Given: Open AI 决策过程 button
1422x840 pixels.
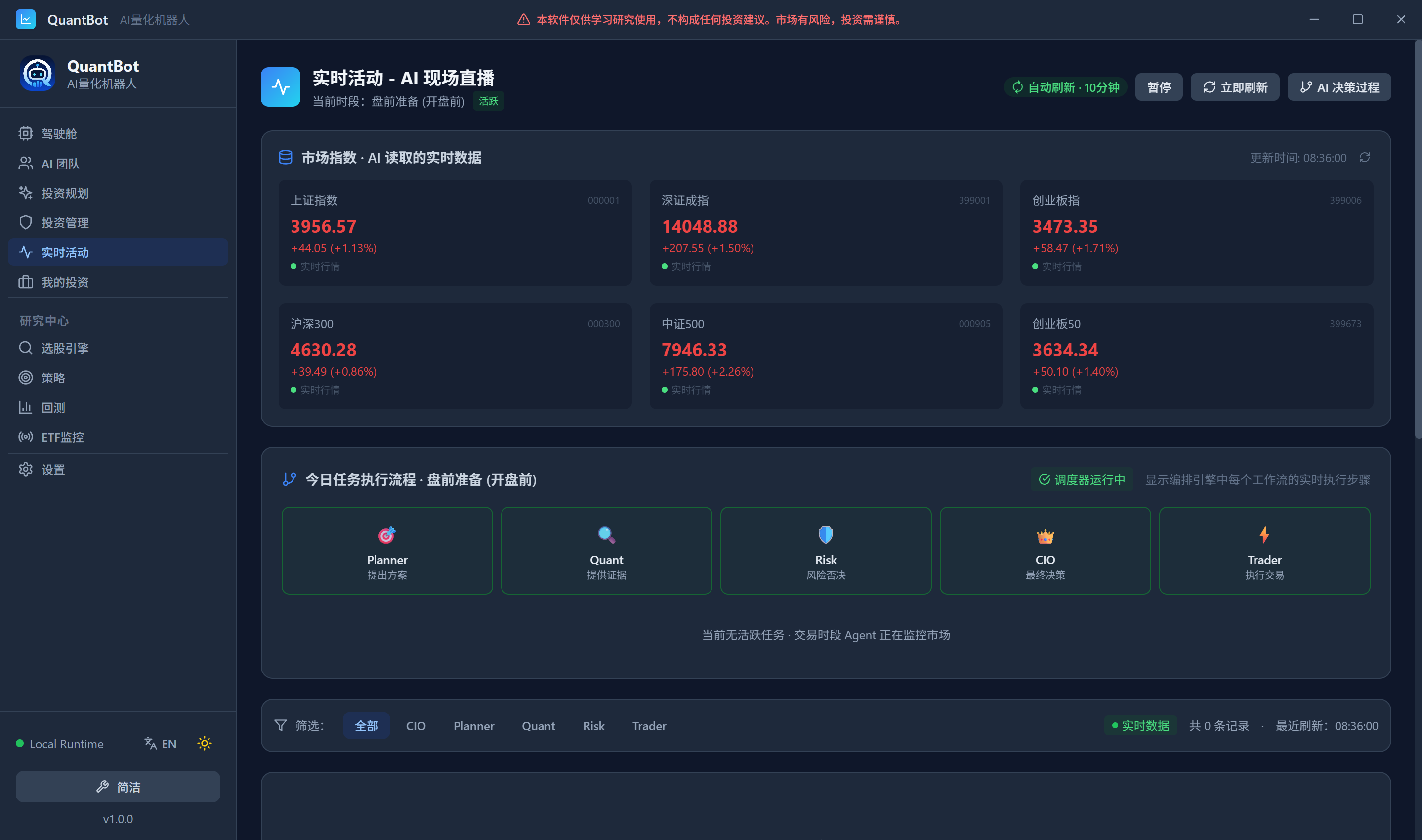Looking at the screenshot, I should pyautogui.click(x=1339, y=87).
